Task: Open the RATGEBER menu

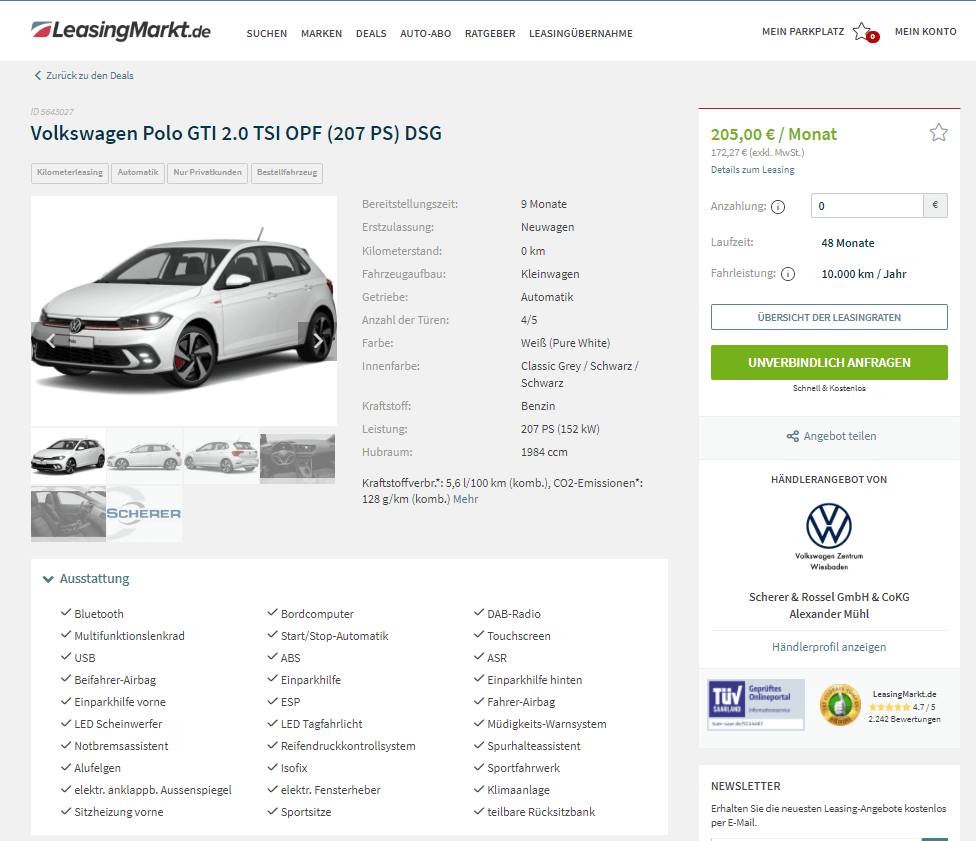Action: click(x=490, y=34)
